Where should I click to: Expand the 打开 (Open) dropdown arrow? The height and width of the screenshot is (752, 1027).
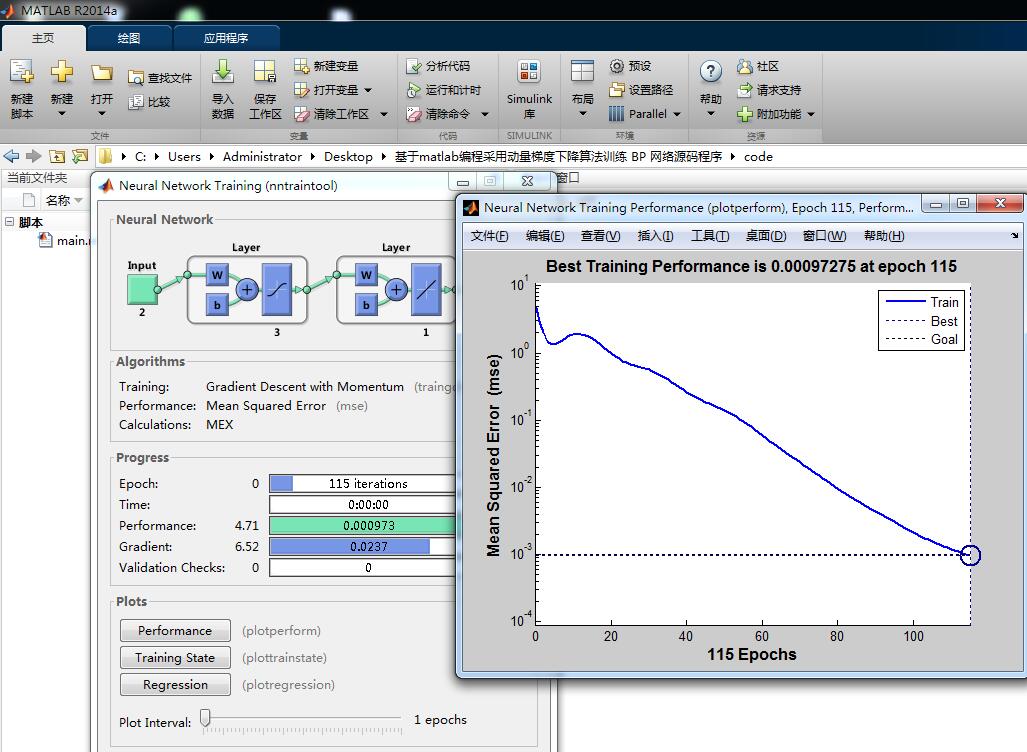102,114
